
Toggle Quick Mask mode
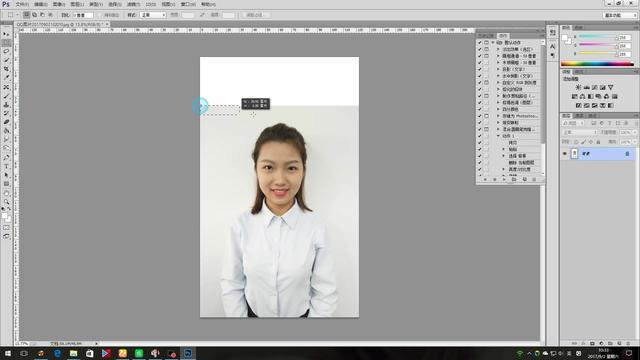6,228
